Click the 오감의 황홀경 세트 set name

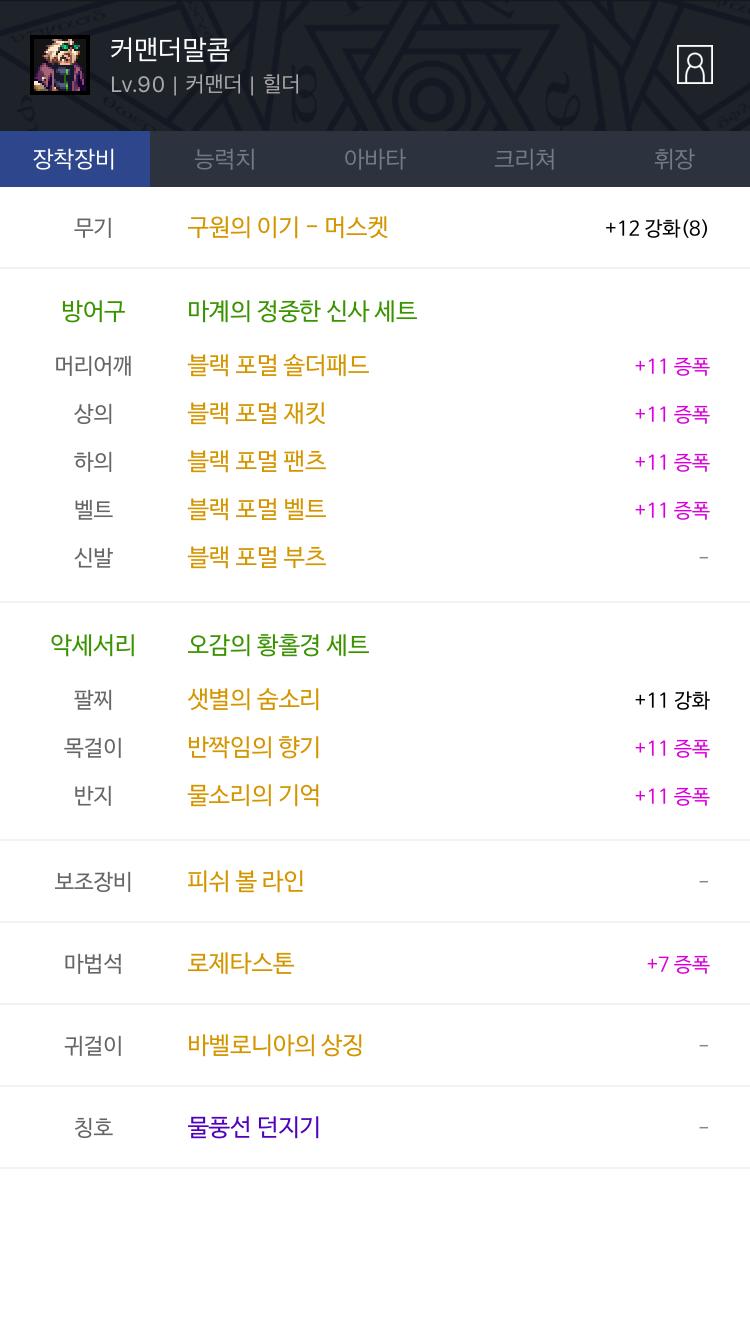coord(278,645)
